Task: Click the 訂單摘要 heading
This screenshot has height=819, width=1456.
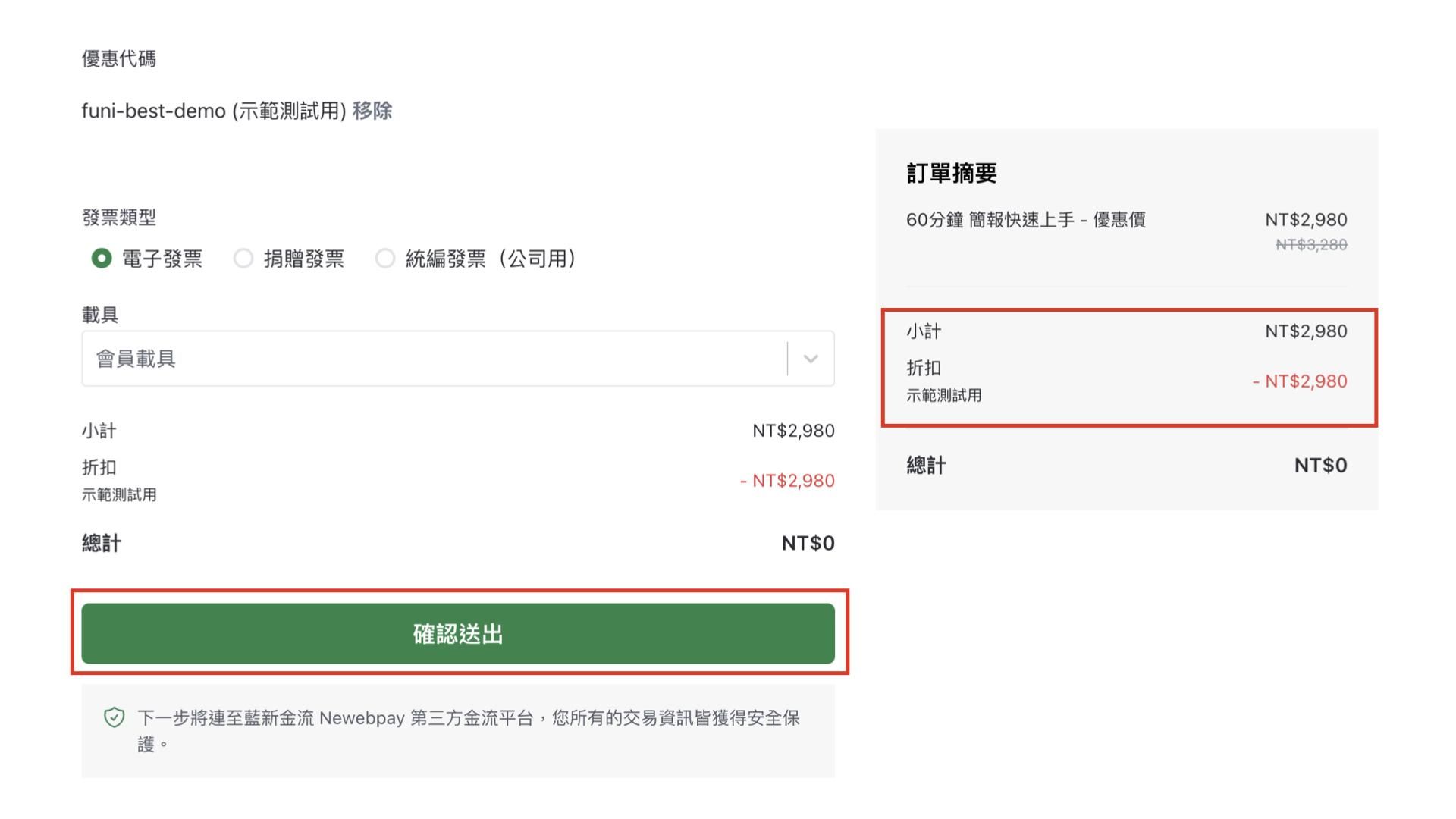Action: click(x=951, y=174)
